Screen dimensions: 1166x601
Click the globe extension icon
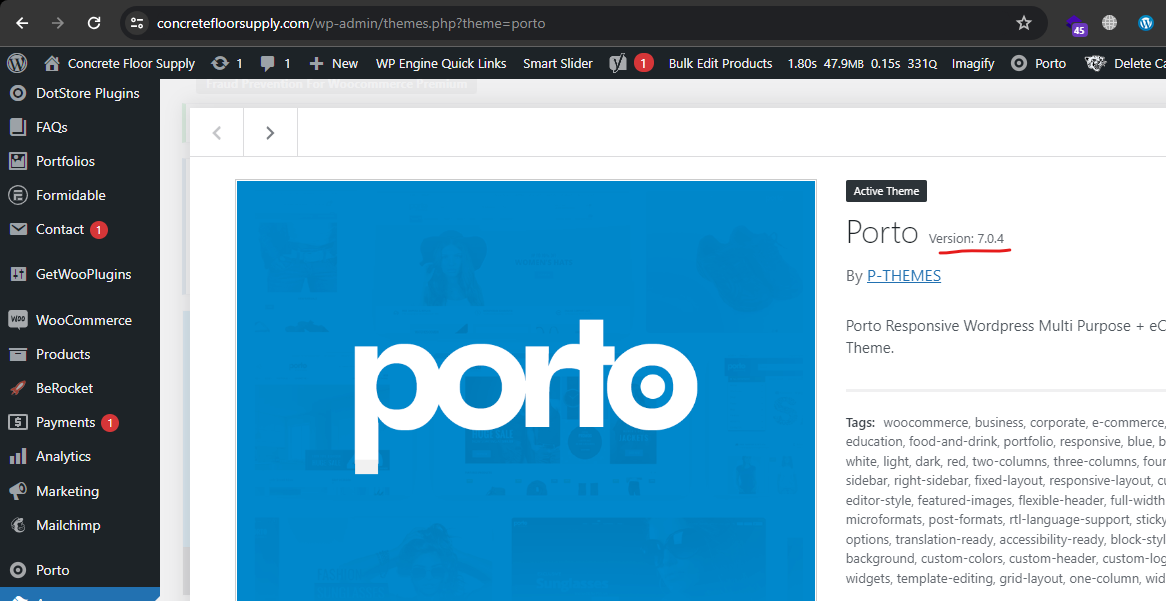pos(1109,23)
